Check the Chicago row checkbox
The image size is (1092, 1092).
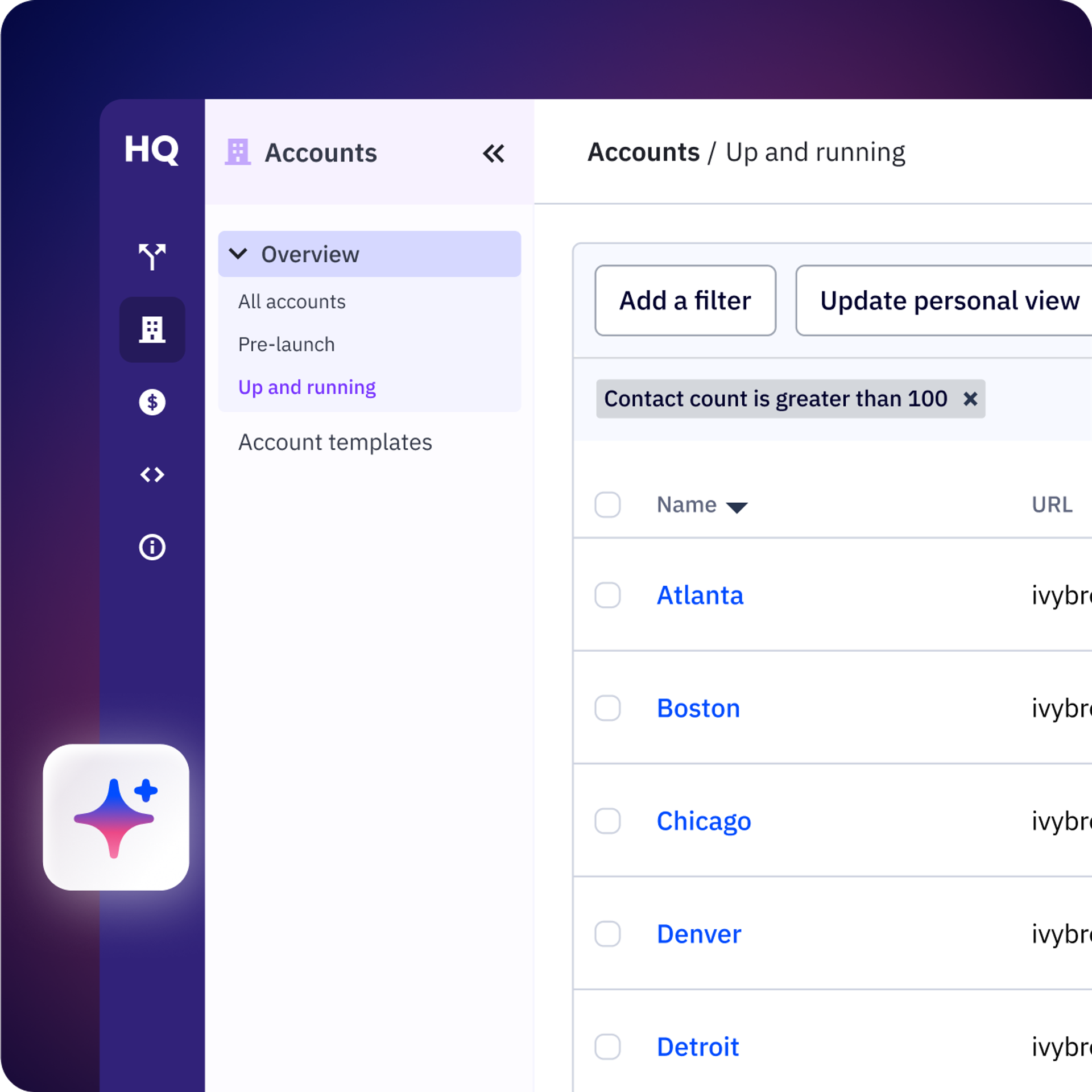(607, 821)
